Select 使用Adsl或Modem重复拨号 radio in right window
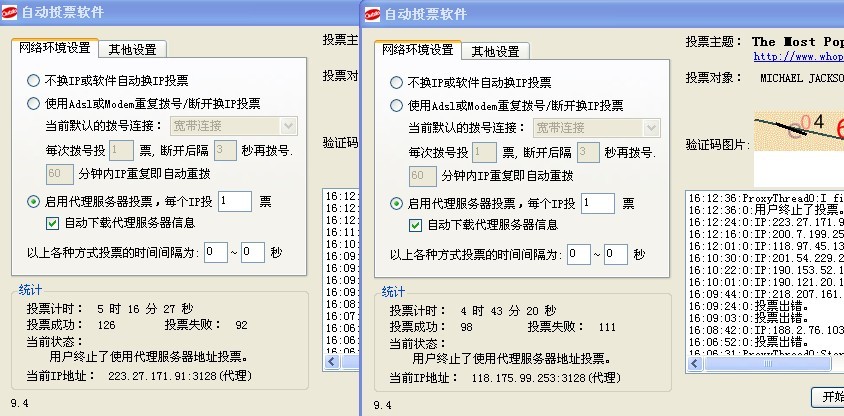The image size is (844, 416). coord(397,105)
